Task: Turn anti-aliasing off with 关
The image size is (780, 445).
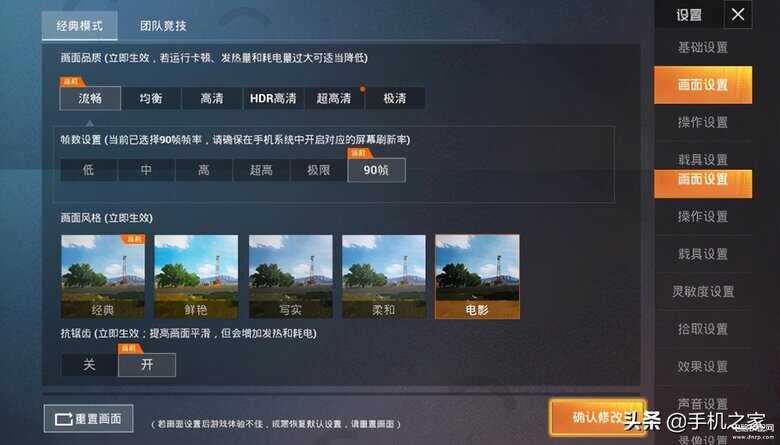Action: 89,365
